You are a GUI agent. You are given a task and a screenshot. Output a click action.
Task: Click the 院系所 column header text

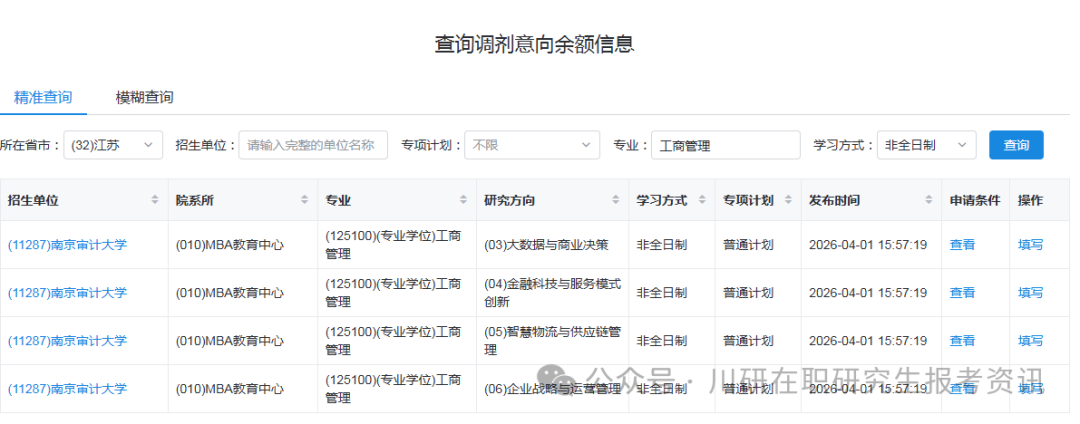(x=195, y=200)
